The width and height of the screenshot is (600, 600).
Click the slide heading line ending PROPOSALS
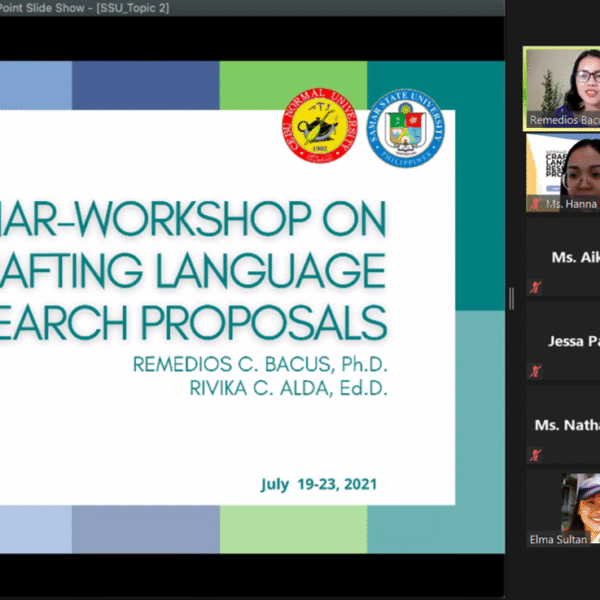coord(193,322)
